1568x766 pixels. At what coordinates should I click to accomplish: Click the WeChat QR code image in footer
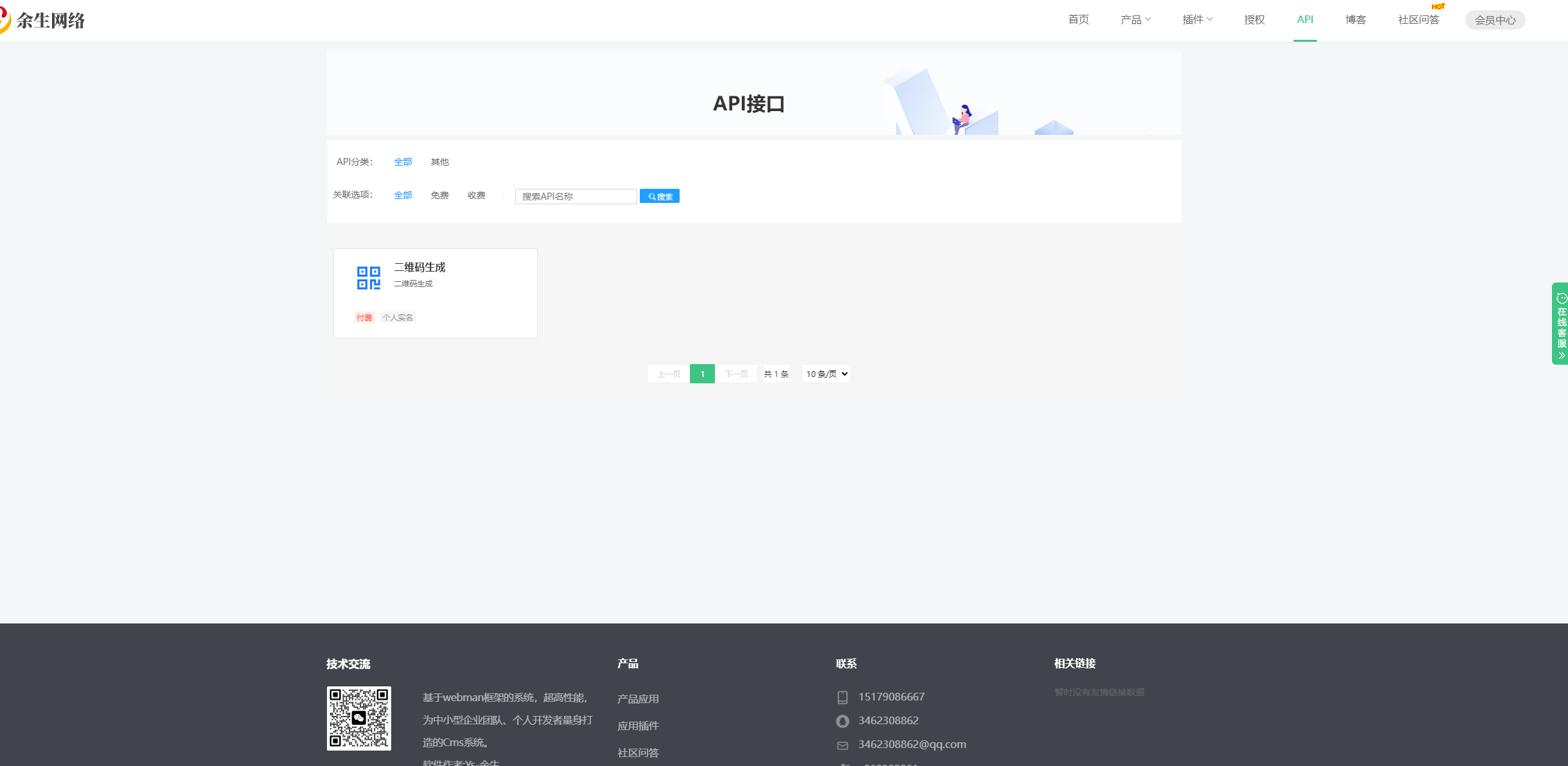click(358, 718)
